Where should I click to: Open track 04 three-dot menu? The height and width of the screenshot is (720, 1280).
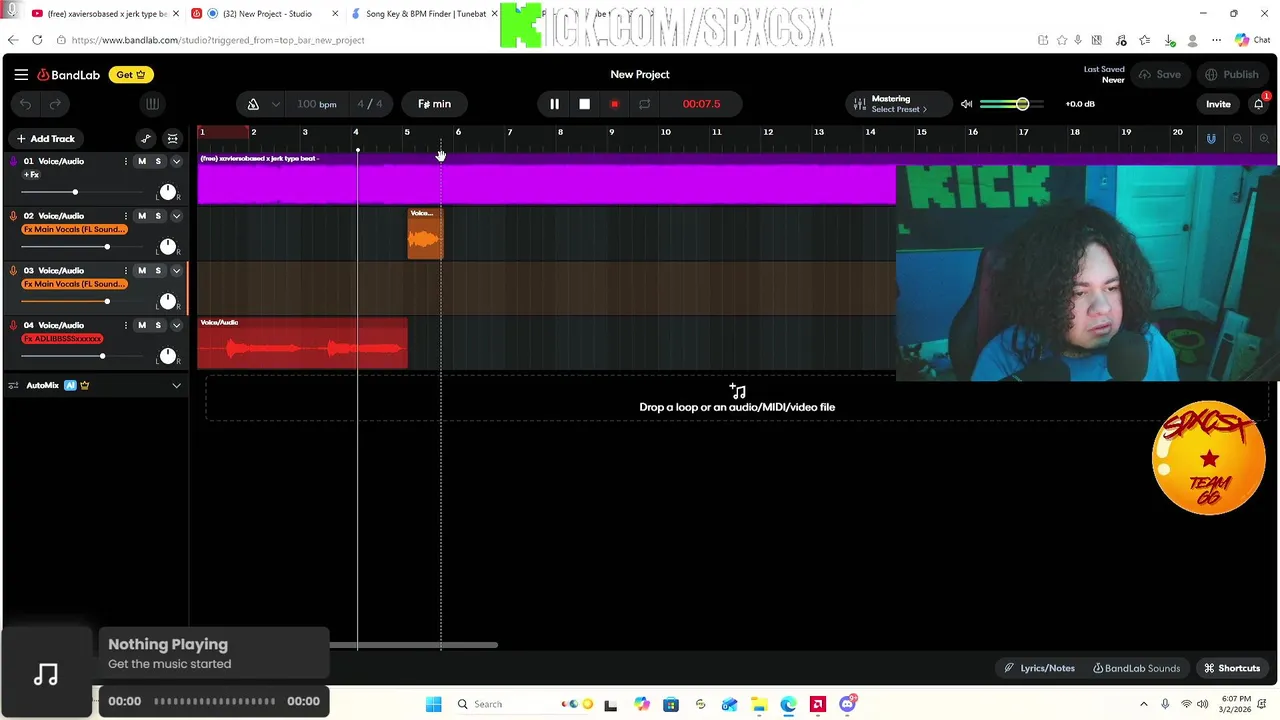[x=125, y=325]
